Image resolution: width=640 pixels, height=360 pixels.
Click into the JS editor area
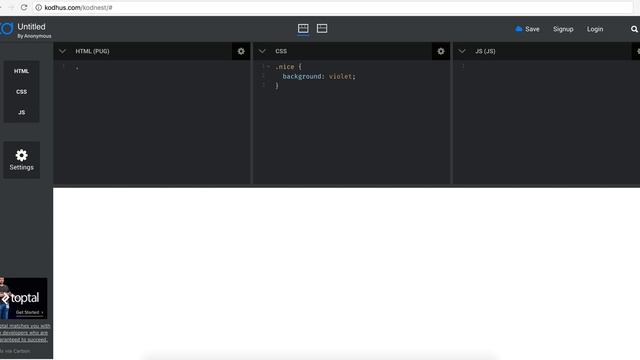click(x=547, y=122)
